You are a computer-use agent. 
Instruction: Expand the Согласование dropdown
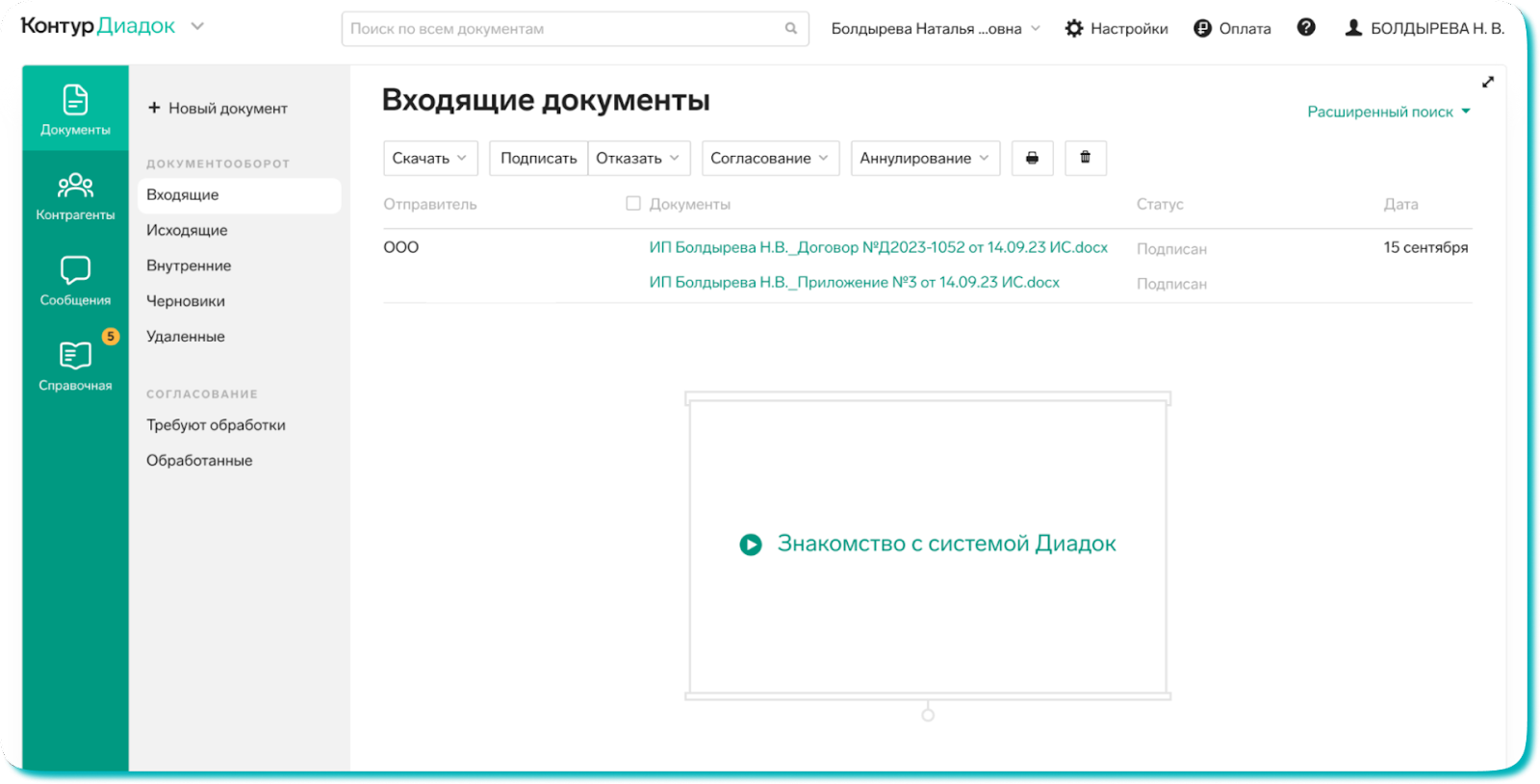pos(770,158)
